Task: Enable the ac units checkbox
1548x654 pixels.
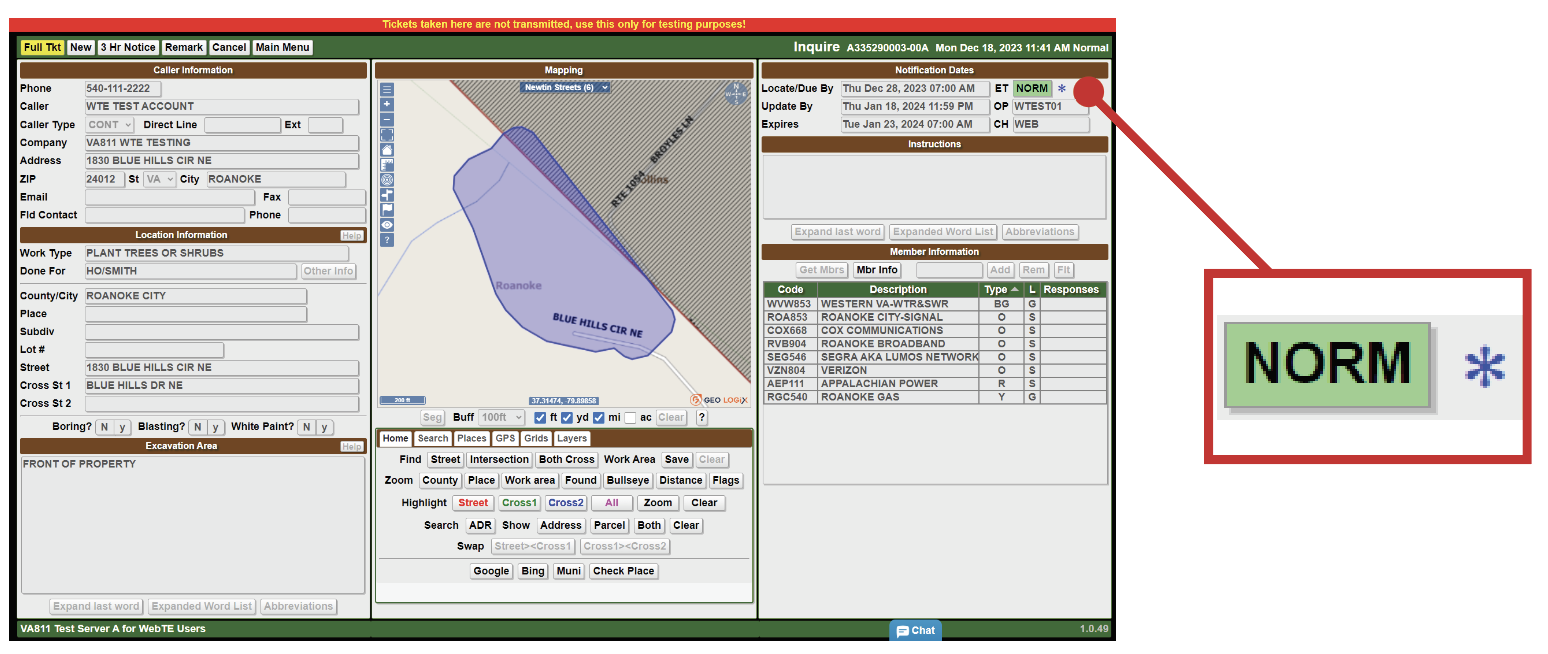Action: tap(630, 418)
